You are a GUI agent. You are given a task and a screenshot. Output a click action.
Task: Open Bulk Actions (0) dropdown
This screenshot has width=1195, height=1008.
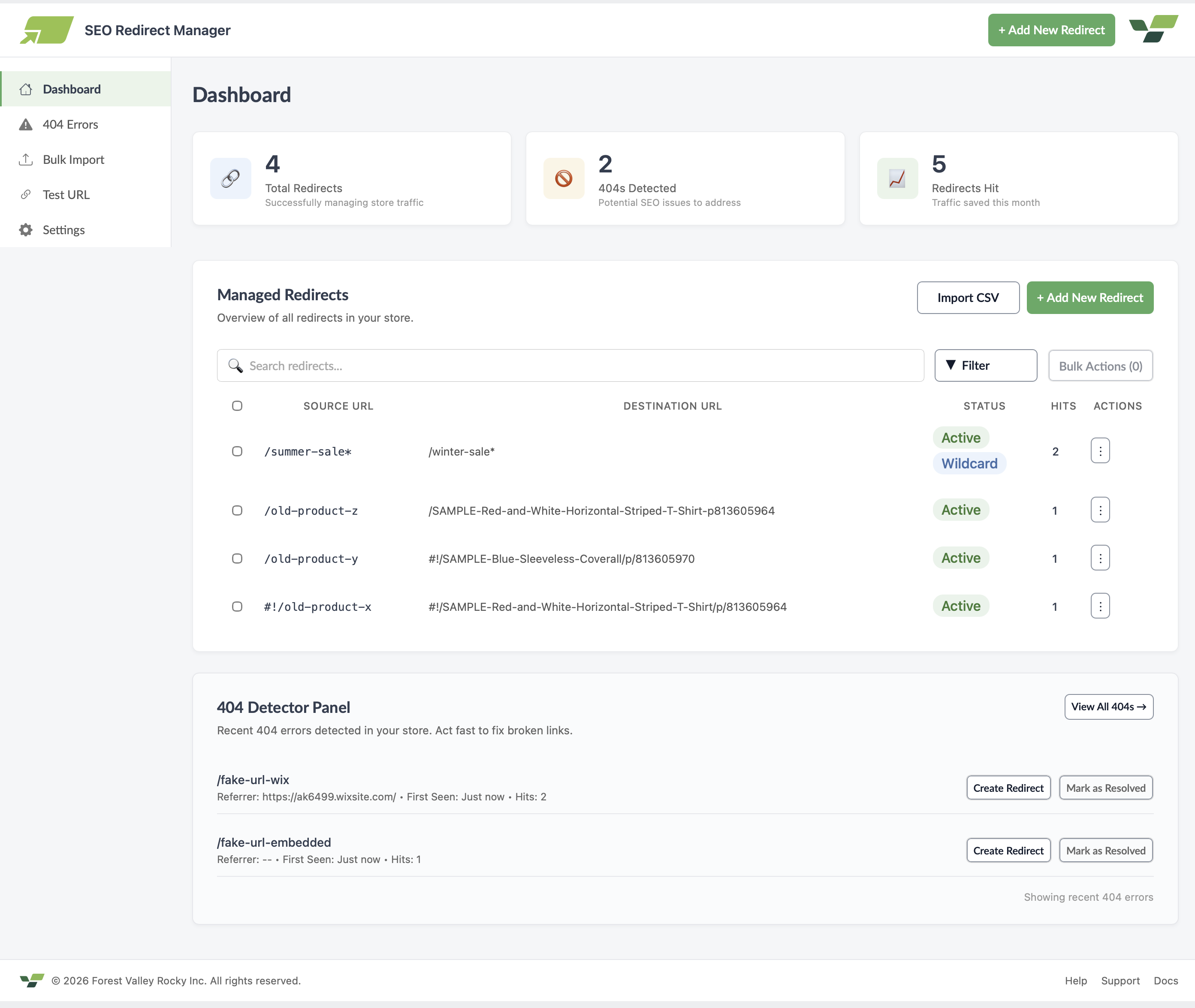(1100, 366)
